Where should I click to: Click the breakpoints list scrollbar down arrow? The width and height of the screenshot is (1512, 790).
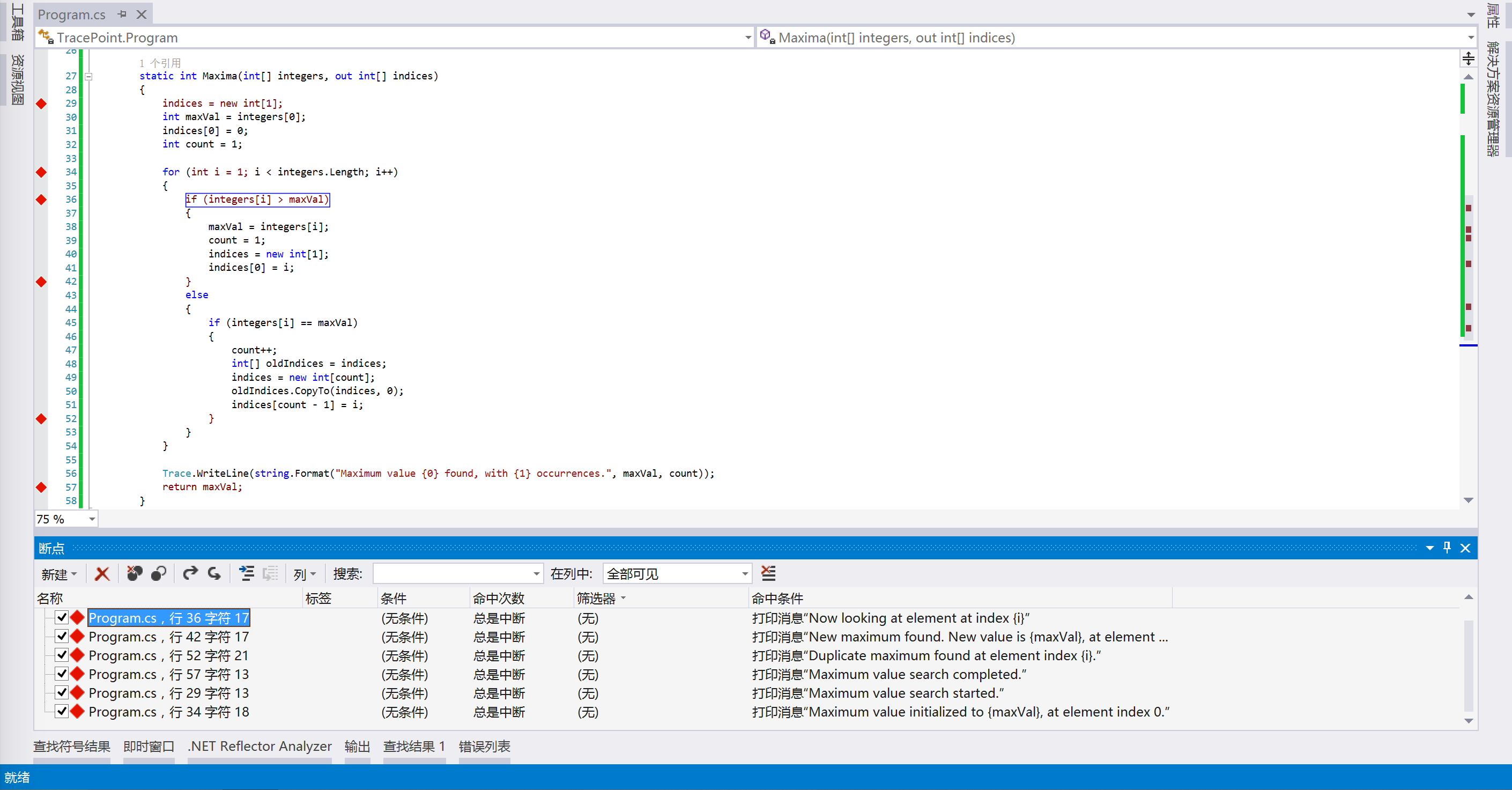pos(1469,721)
